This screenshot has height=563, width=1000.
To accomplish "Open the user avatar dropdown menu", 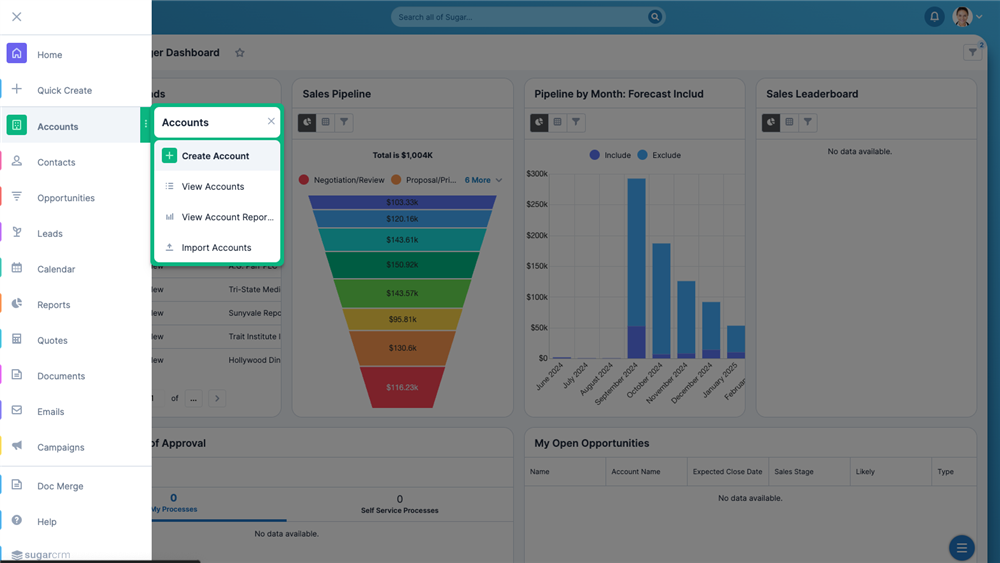I will click(967, 17).
